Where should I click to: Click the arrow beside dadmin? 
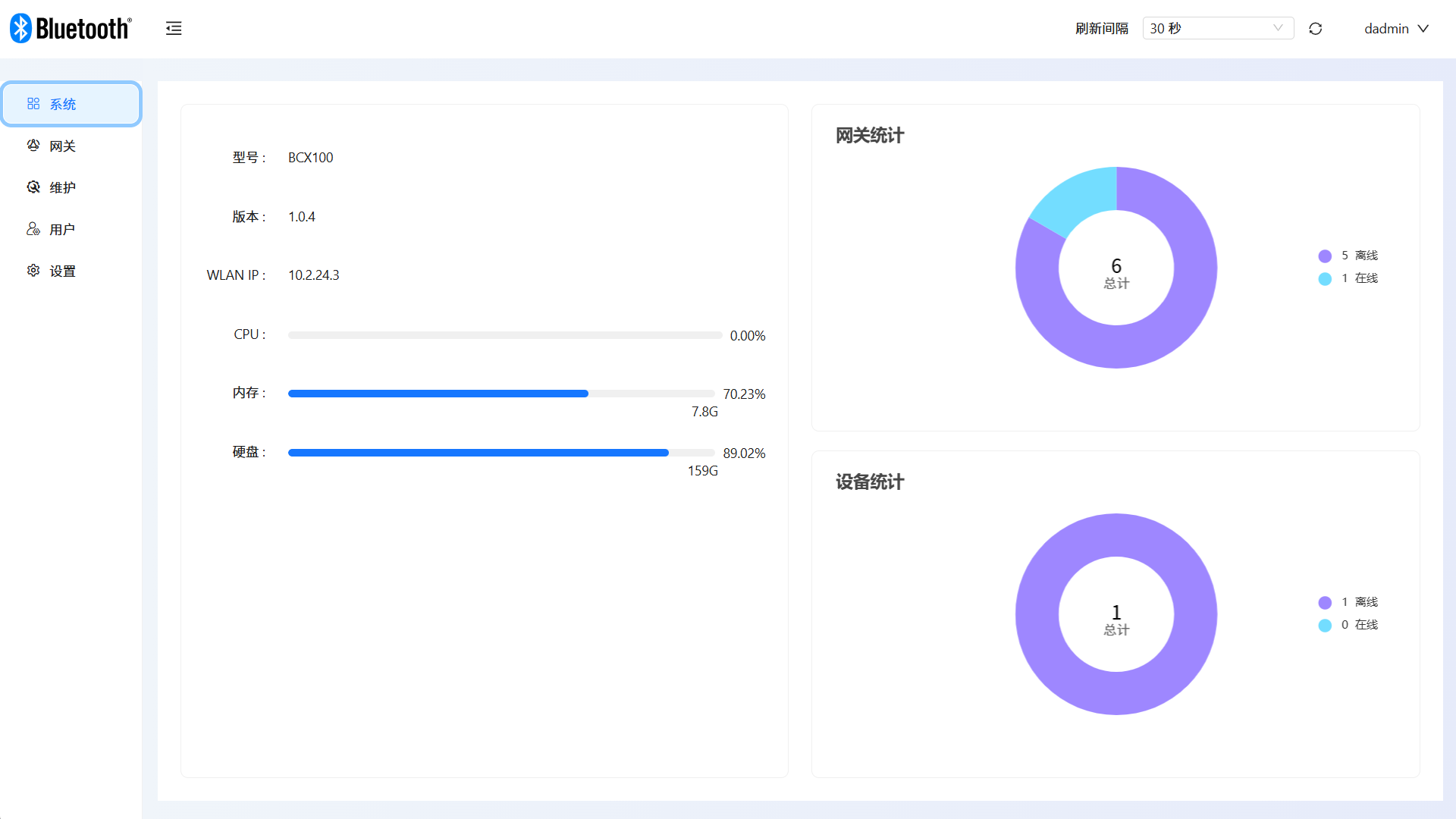[x=1423, y=29]
